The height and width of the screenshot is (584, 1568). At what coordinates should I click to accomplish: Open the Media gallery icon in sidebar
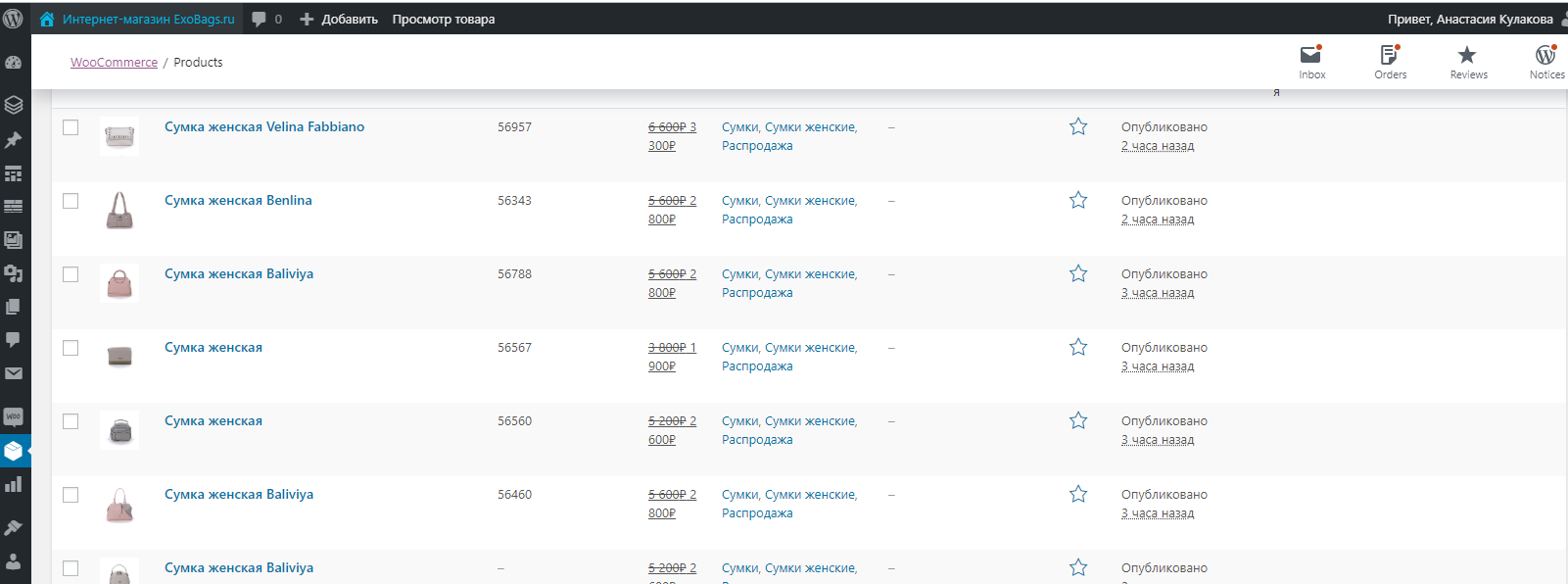(x=14, y=240)
